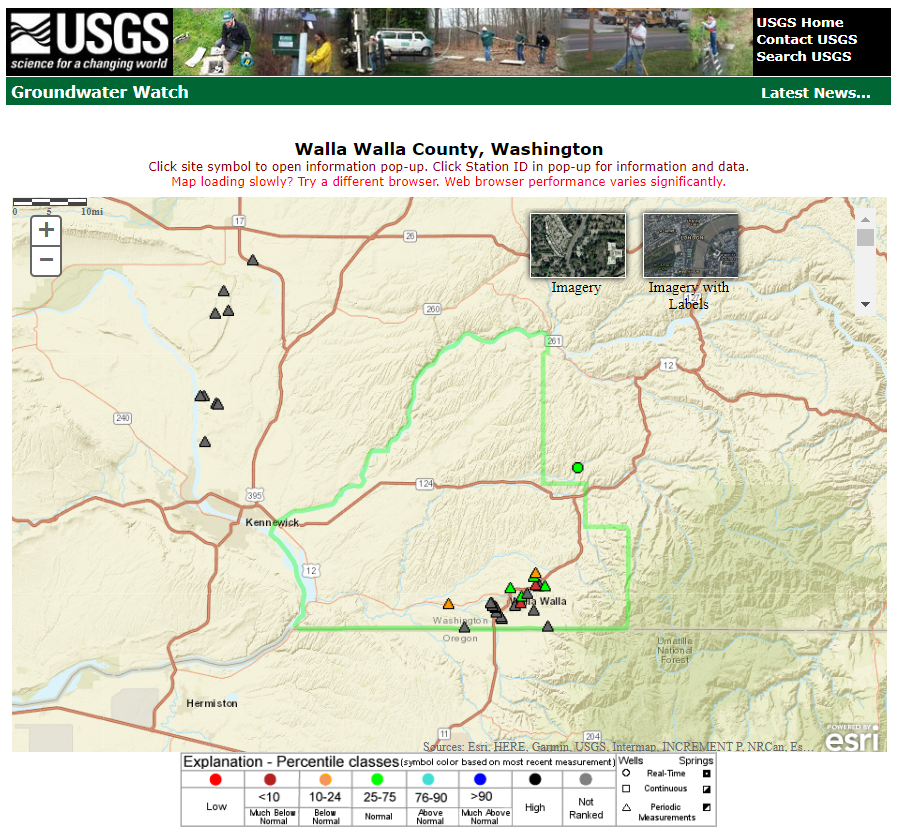The width and height of the screenshot is (898, 840).
Task: Go to Groundwater Watch home link
Action: coord(100,92)
